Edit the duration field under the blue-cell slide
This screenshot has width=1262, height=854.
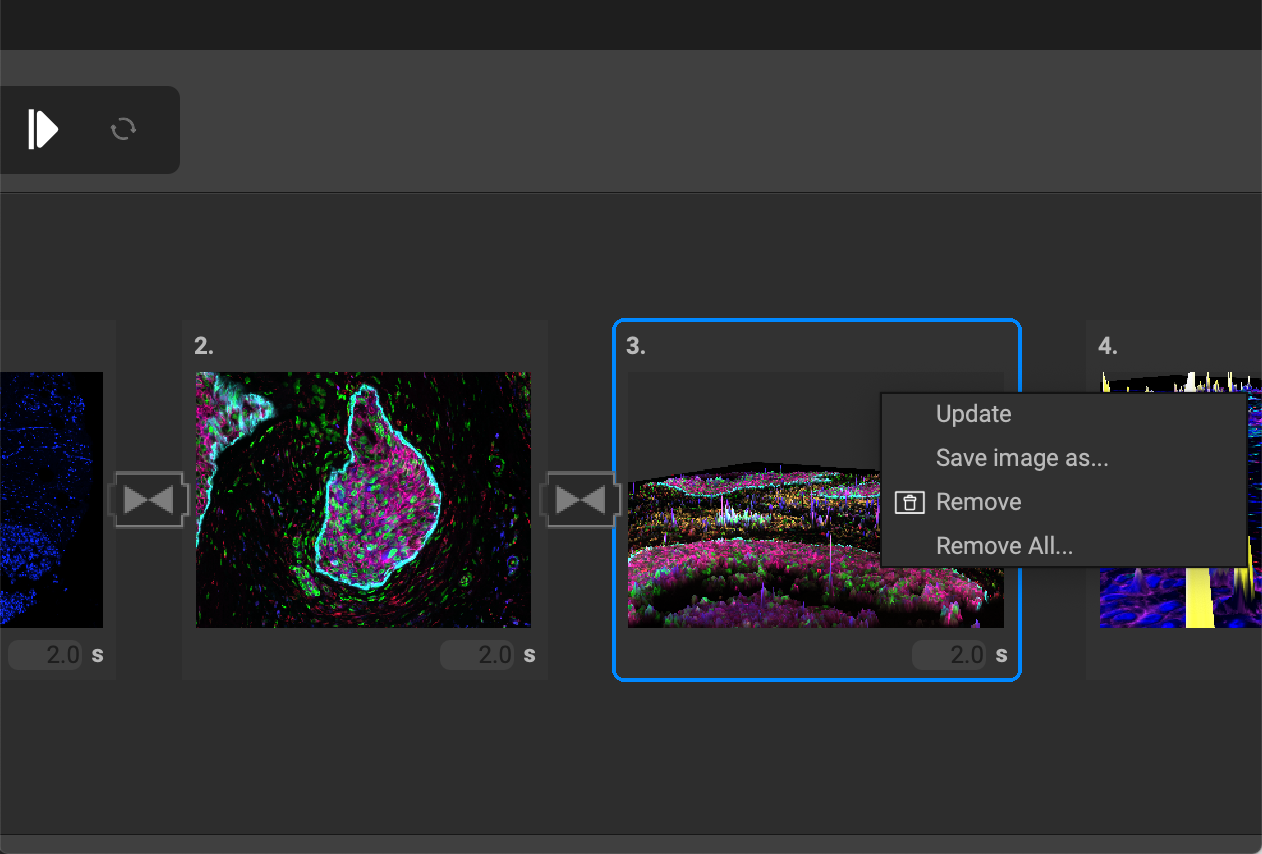pos(45,655)
